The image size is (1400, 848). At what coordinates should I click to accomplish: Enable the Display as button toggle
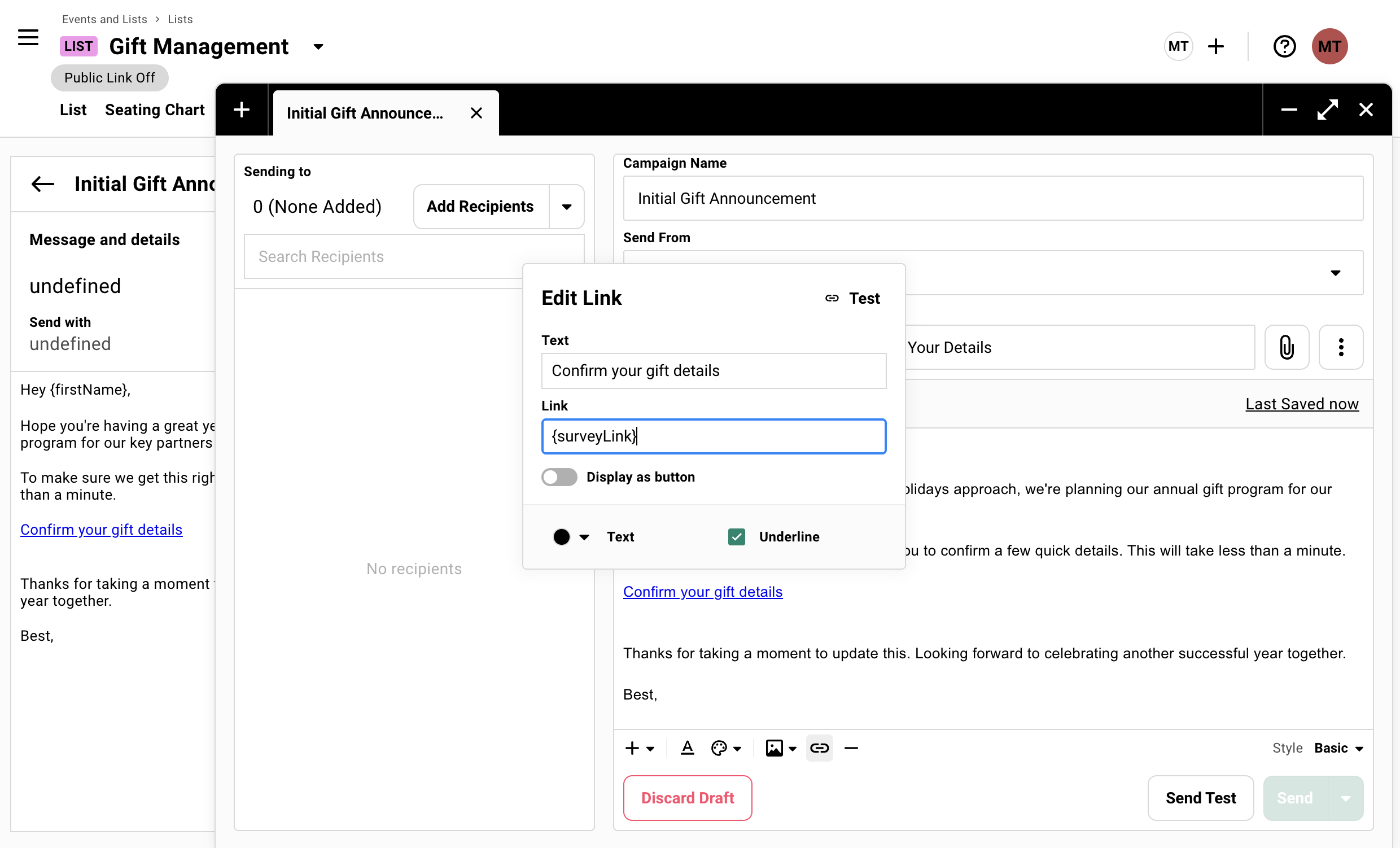coord(559,478)
